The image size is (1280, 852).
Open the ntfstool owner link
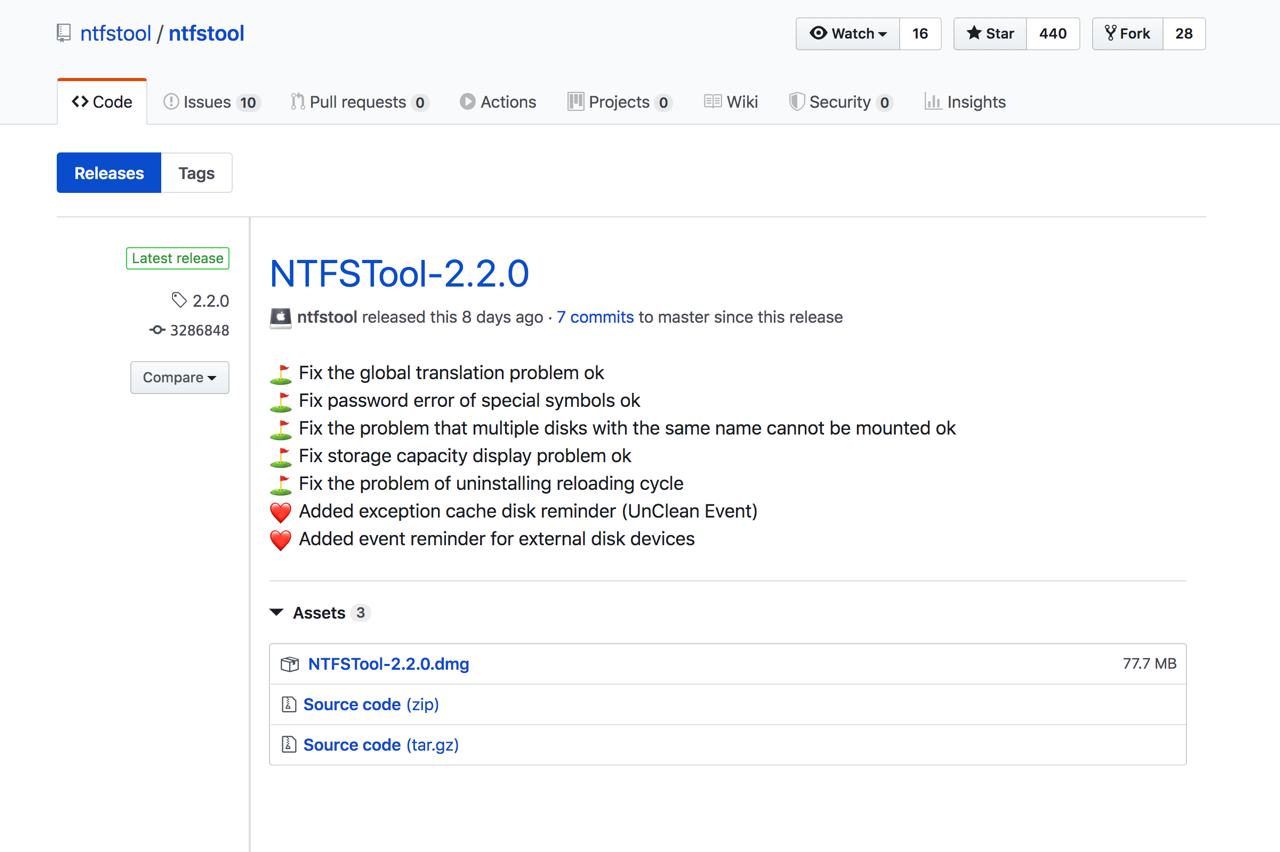point(115,33)
